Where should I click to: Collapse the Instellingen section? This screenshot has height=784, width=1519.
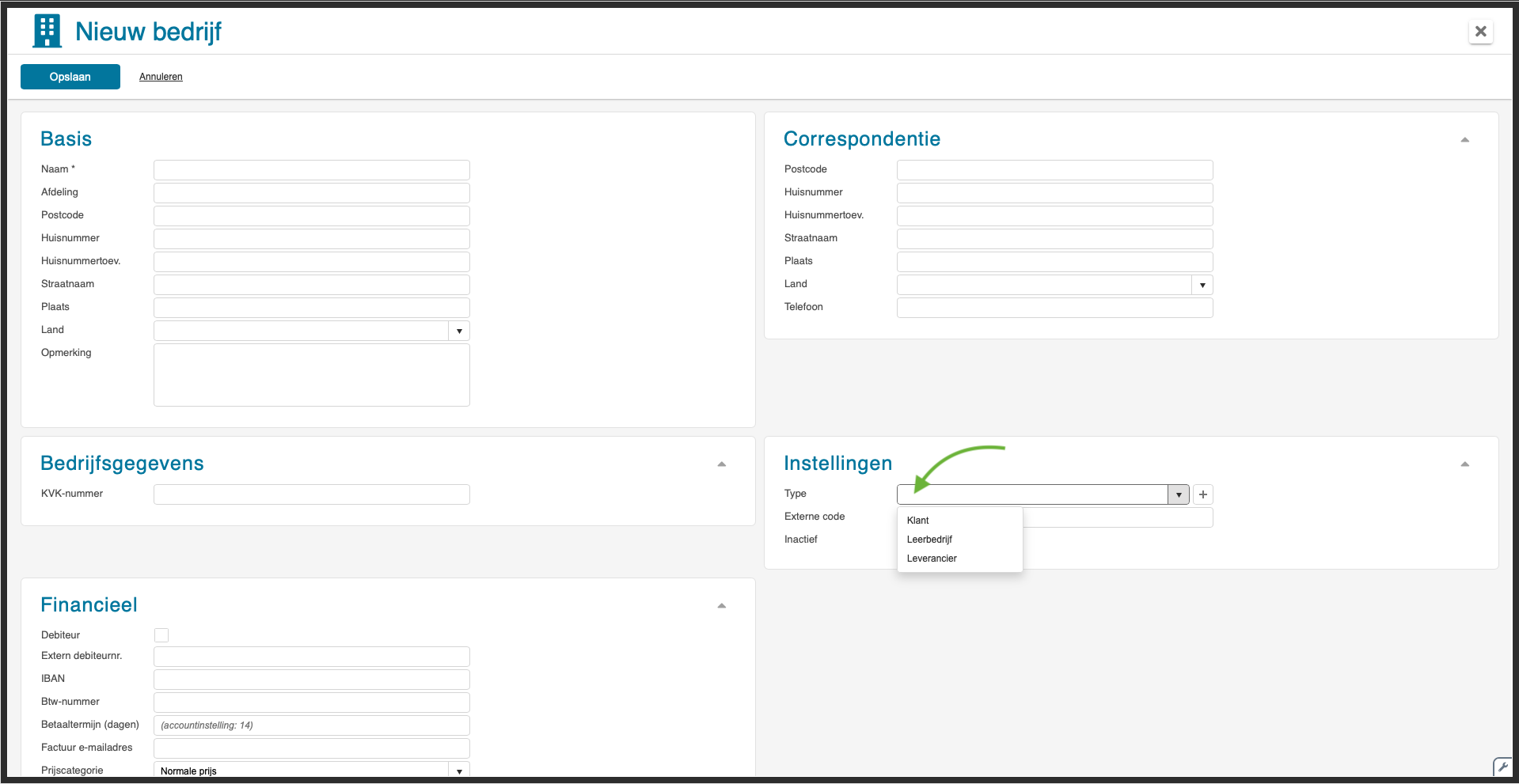pyautogui.click(x=1464, y=464)
